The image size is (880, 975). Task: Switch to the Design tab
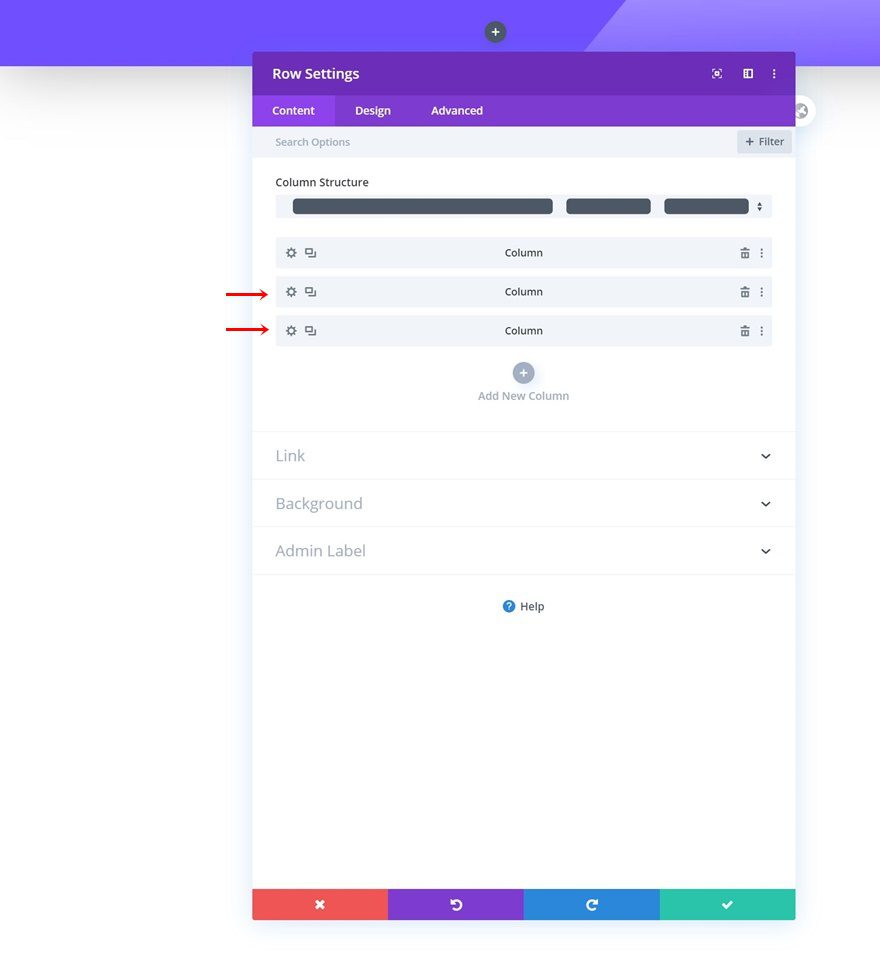click(373, 111)
